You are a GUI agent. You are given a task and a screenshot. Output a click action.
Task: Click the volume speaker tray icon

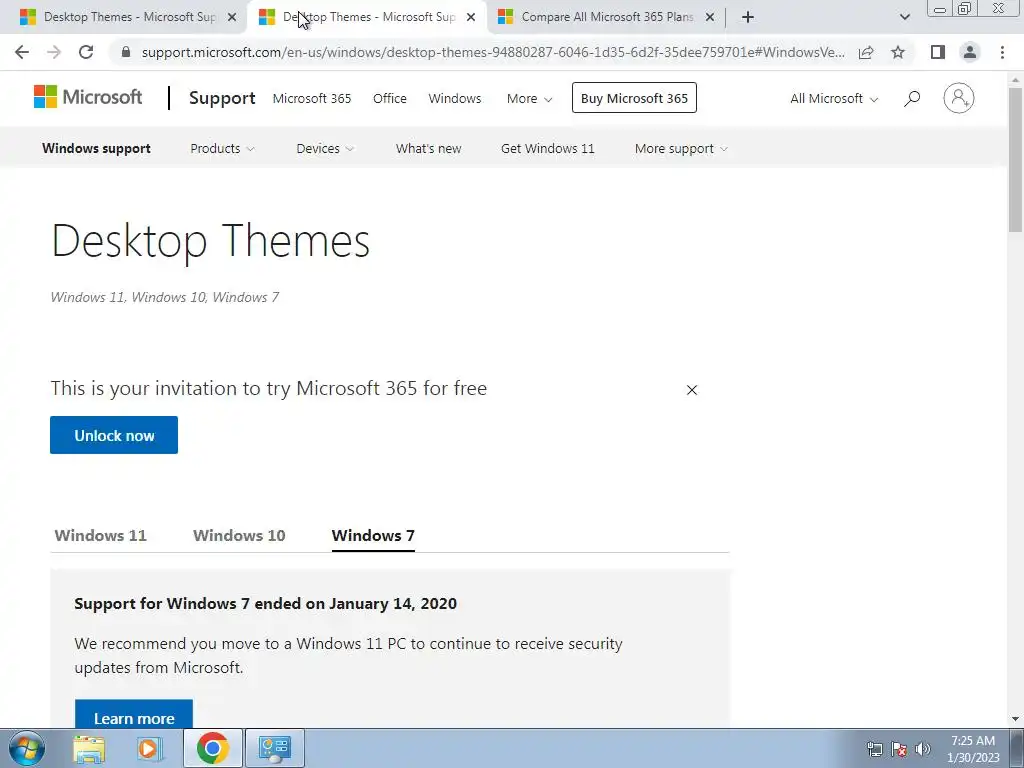pyautogui.click(x=923, y=749)
